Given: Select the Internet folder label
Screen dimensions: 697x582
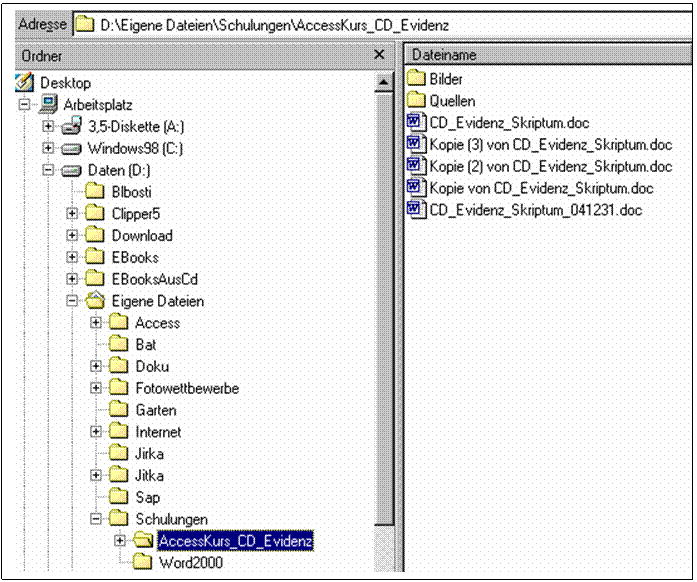Looking at the screenshot, I should click(x=158, y=432).
